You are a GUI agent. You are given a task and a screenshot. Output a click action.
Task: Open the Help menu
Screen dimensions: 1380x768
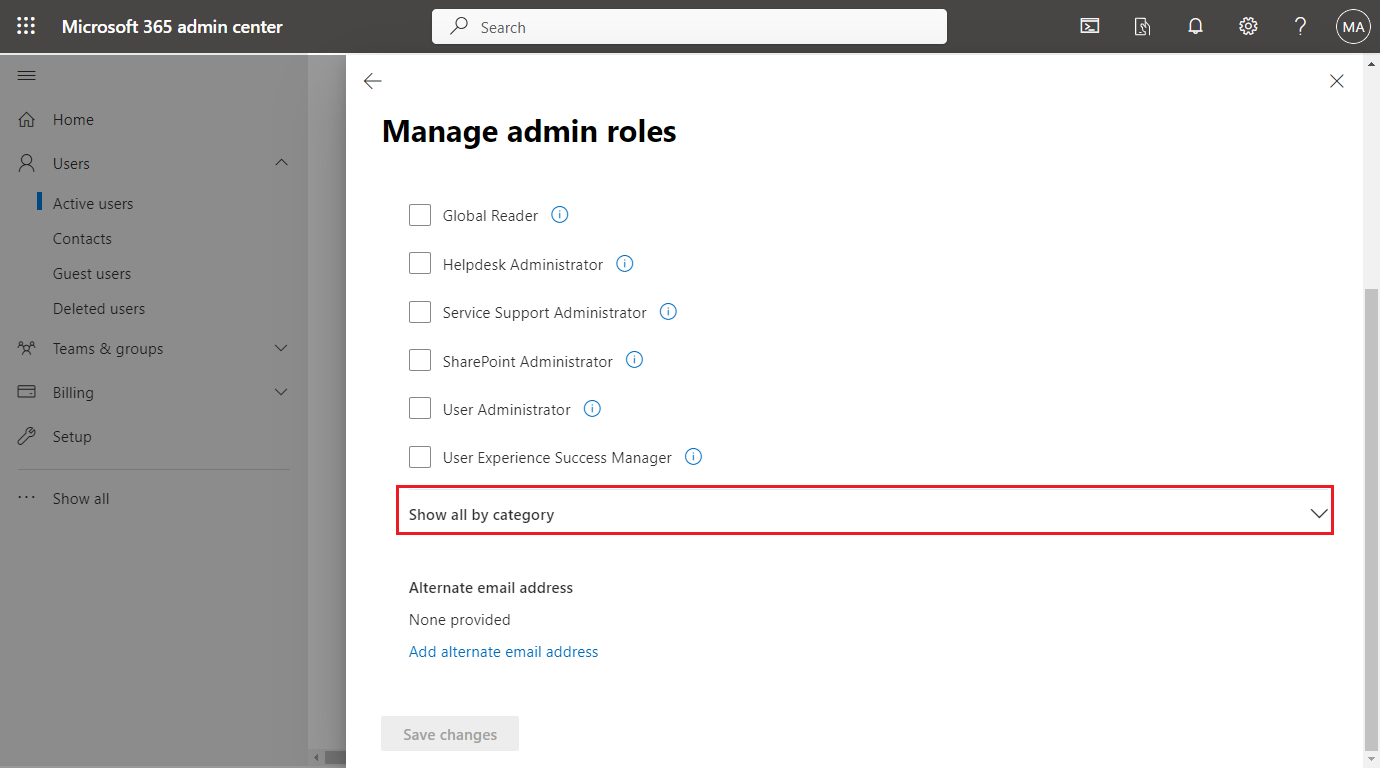click(1300, 26)
